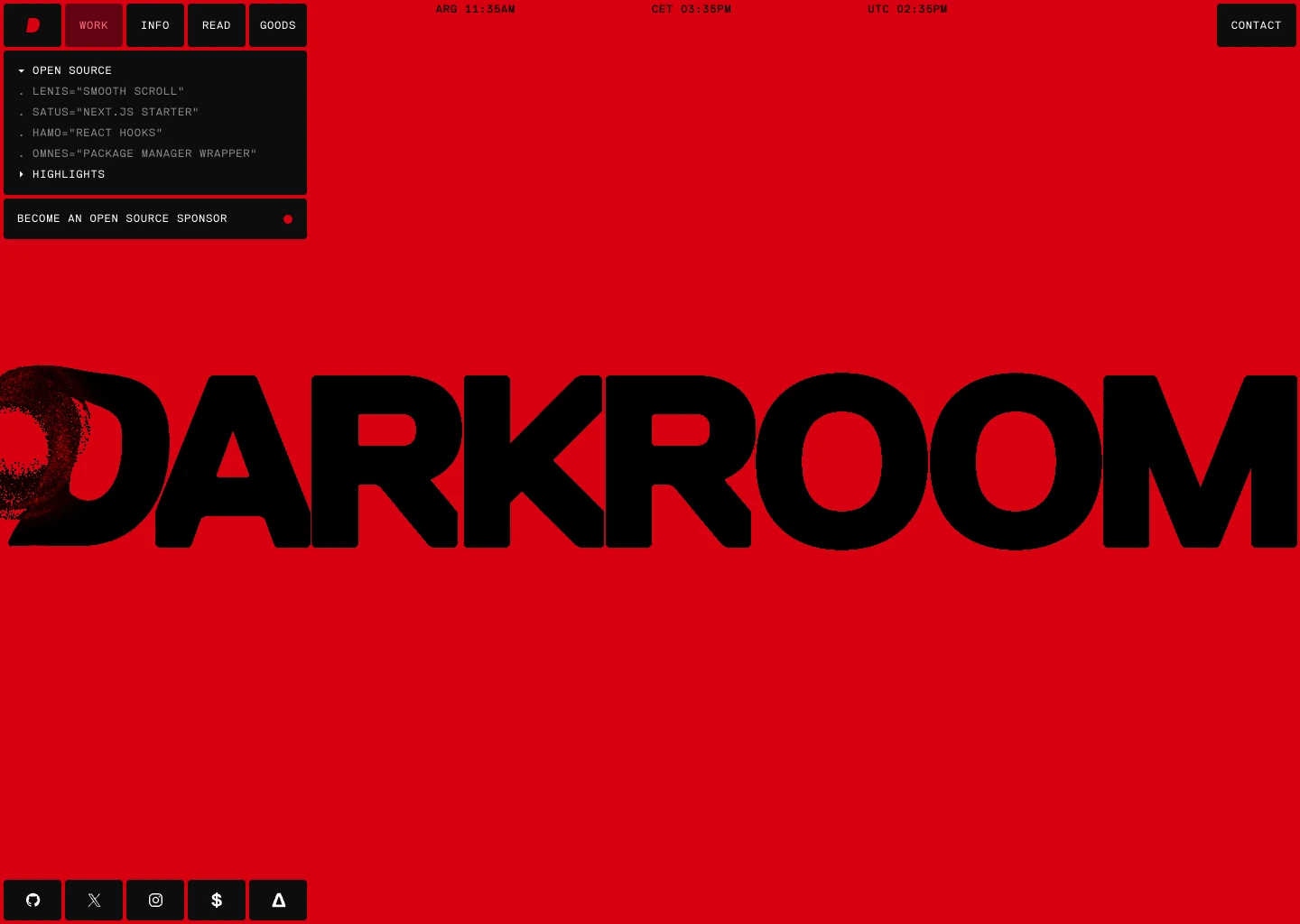This screenshot has height=924, width=1300.
Task: Open the GitHub profile icon
Action: [x=32, y=900]
